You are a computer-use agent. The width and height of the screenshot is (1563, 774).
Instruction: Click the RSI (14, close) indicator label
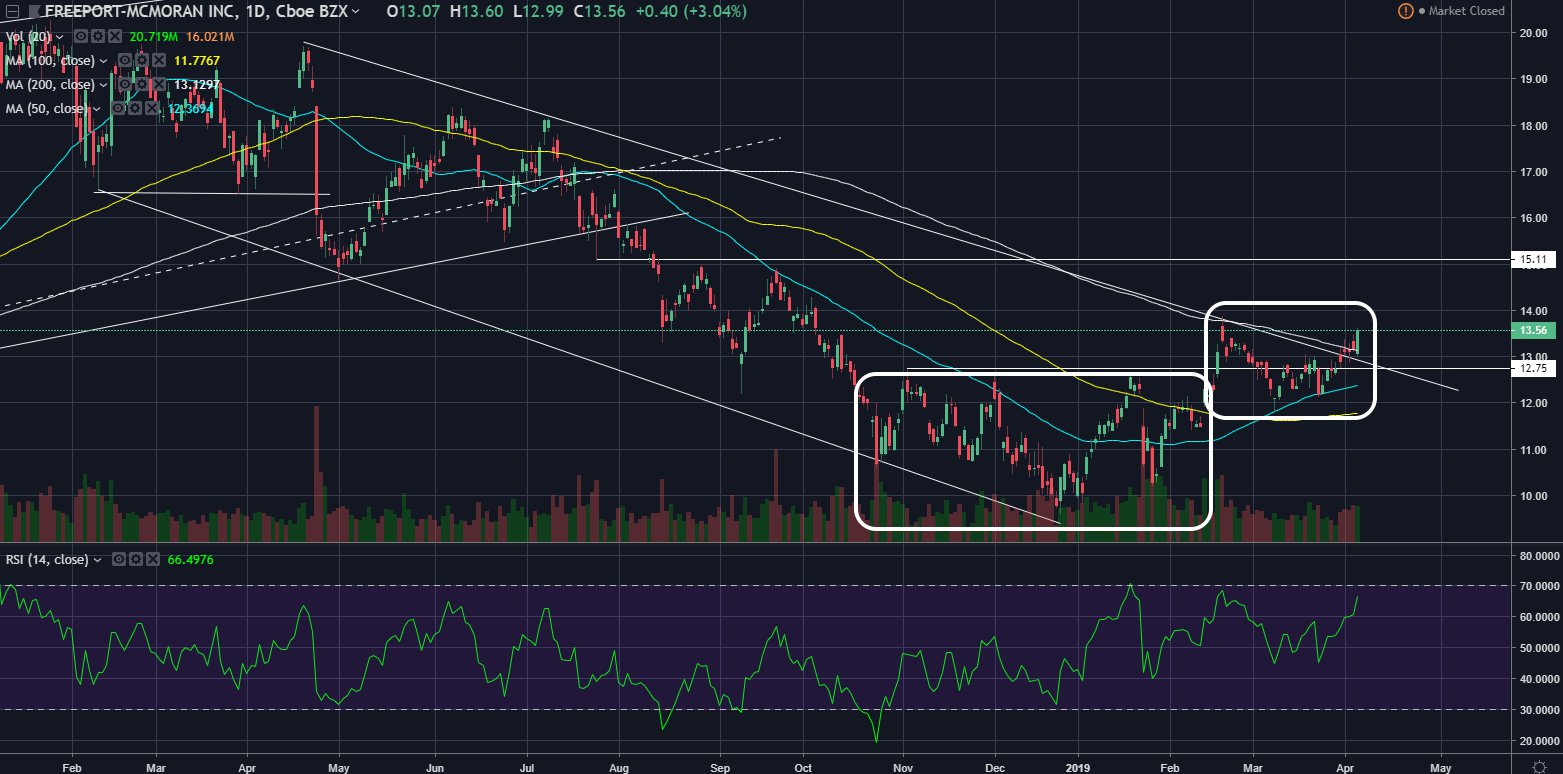[47, 560]
